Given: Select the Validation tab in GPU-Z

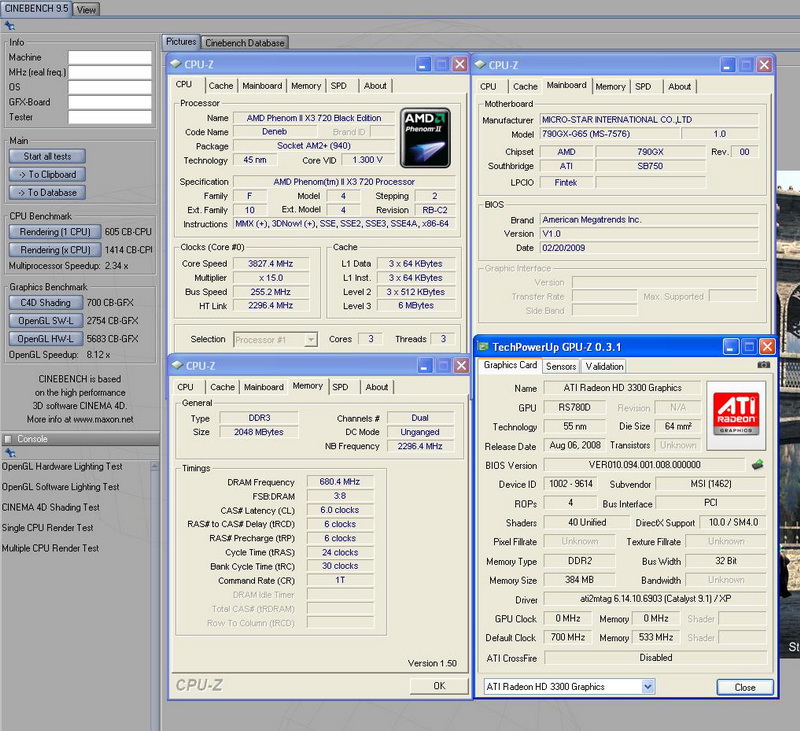Looking at the screenshot, I should tap(604, 367).
